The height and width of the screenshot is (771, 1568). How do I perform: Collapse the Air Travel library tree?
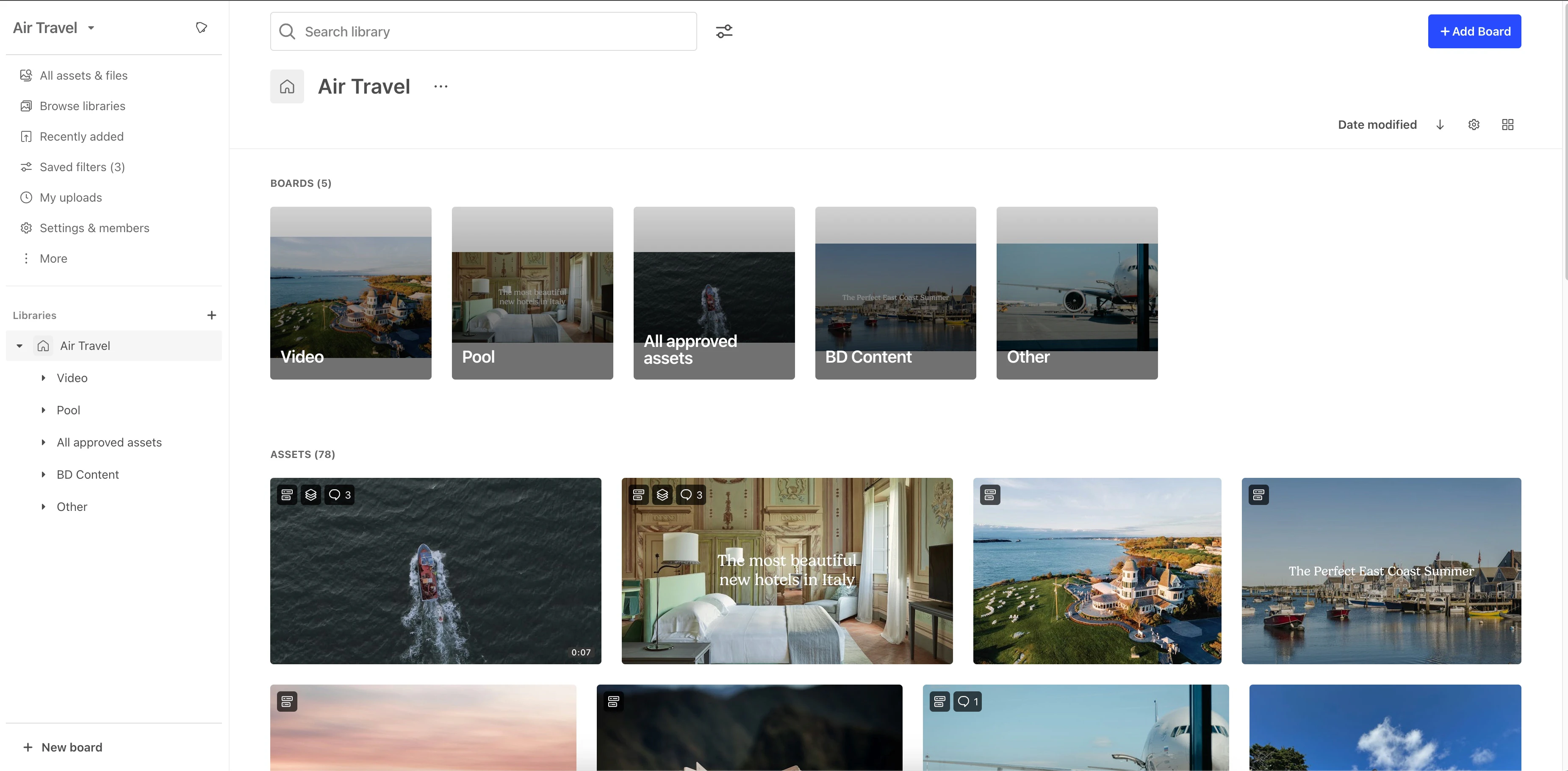pyautogui.click(x=19, y=345)
